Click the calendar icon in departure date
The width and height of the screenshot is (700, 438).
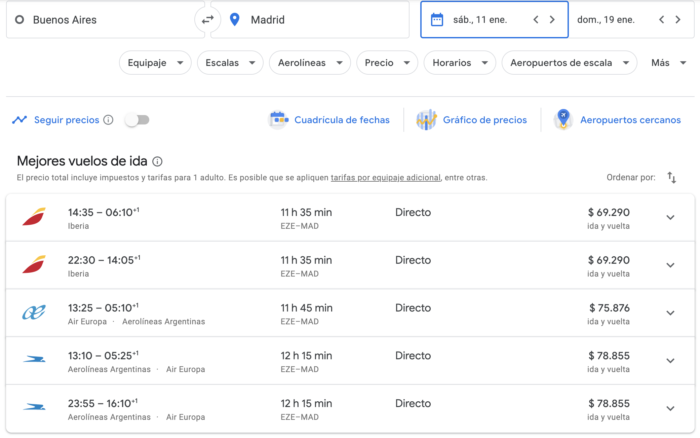437,19
